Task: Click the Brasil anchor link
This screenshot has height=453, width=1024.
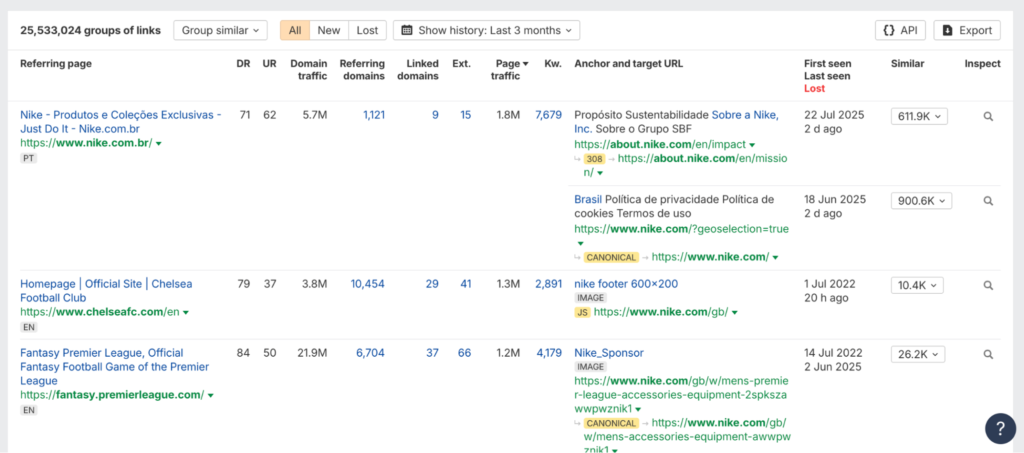Action: [588, 200]
